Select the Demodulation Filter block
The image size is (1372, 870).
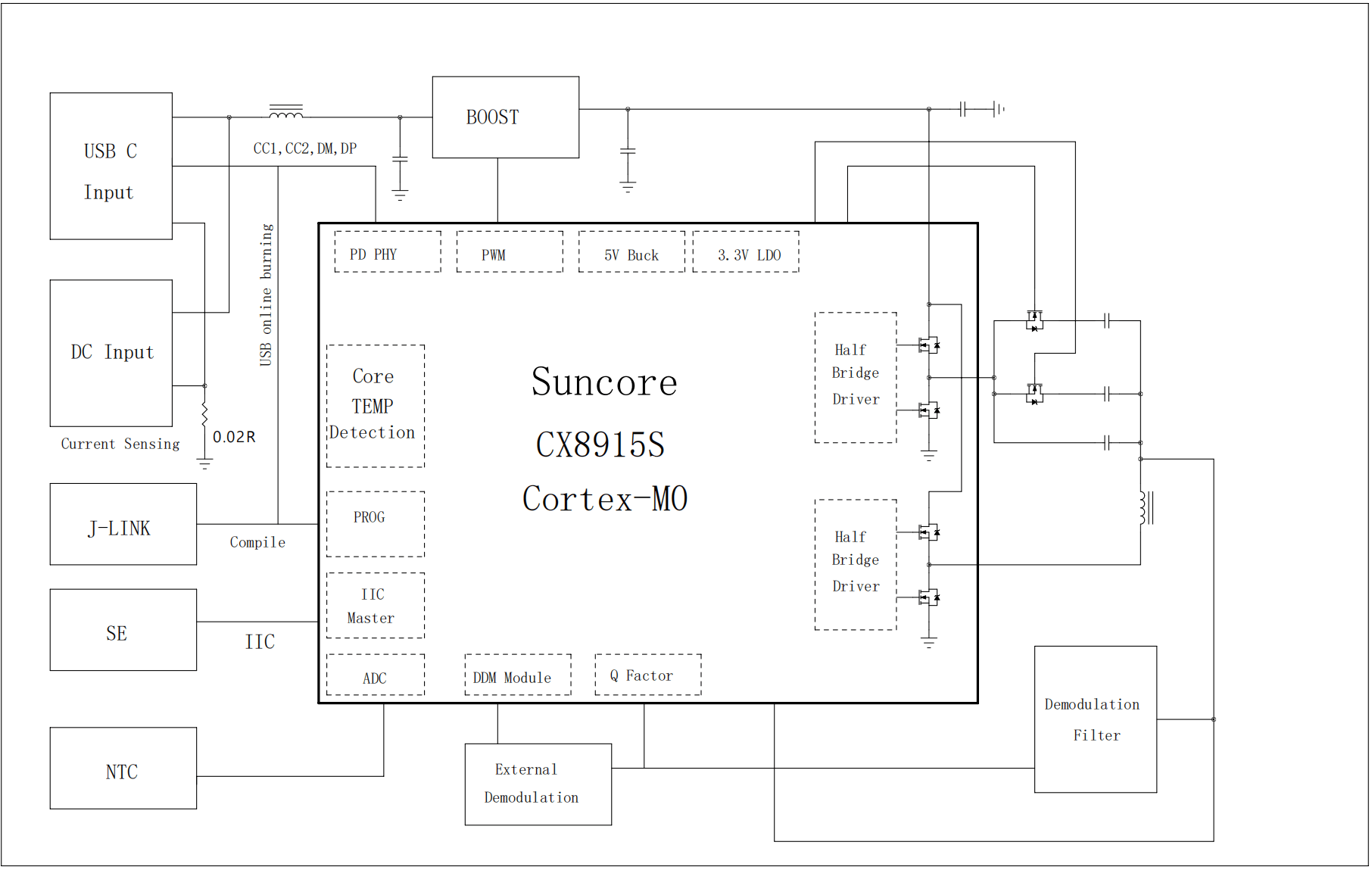[x=1096, y=720]
